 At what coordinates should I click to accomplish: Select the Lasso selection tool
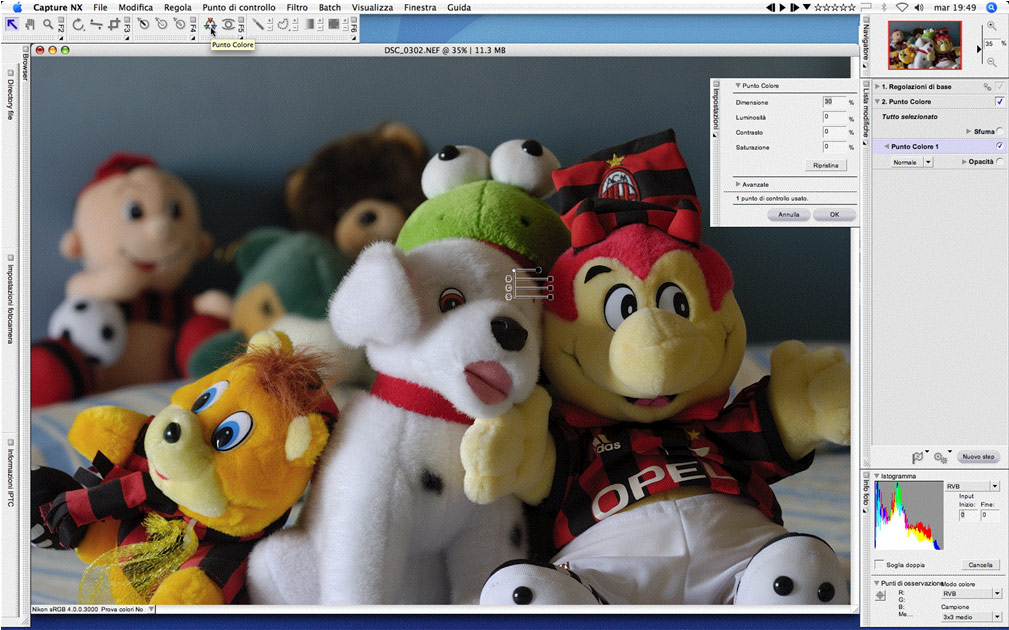click(283, 25)
